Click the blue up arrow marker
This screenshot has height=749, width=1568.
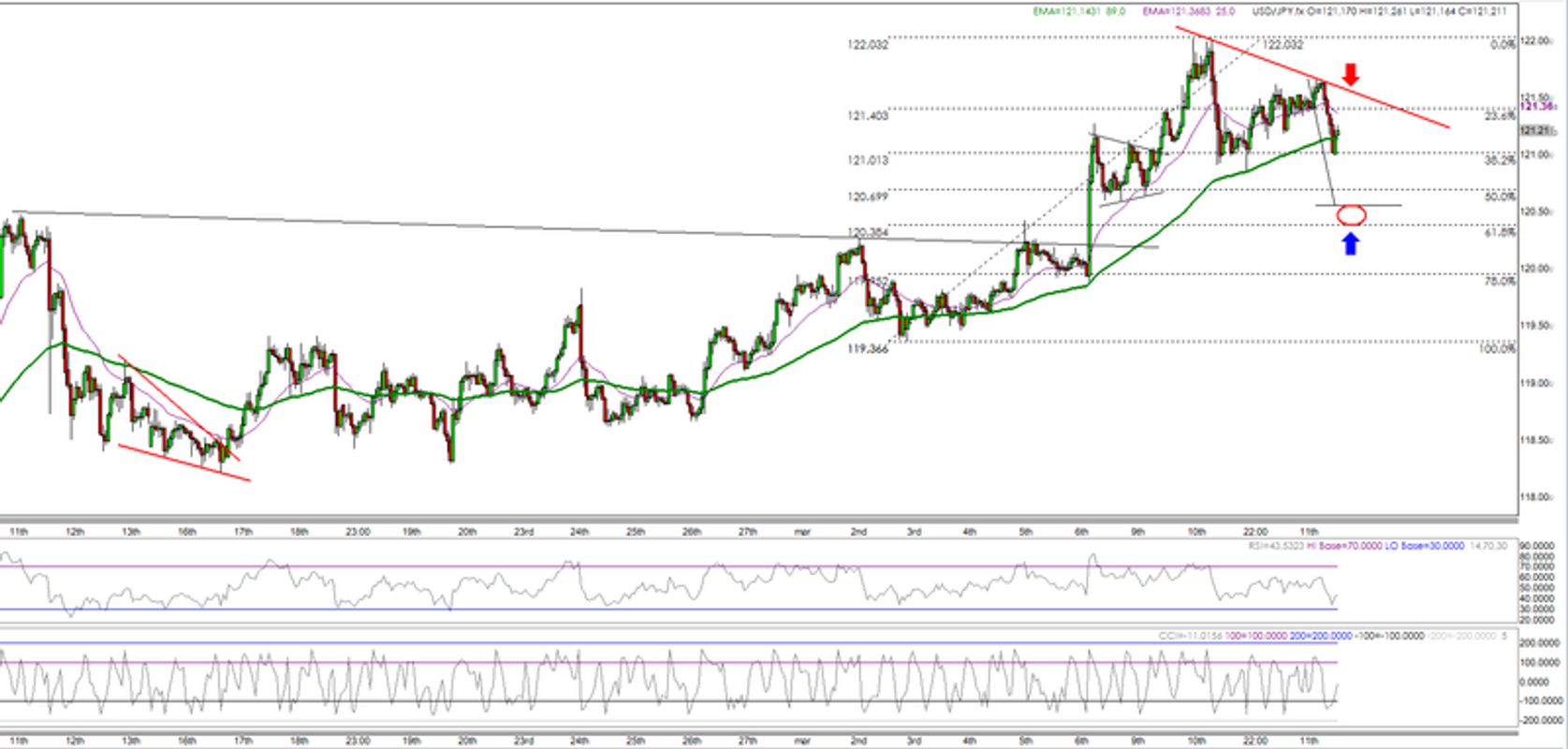coord(1350,243)
